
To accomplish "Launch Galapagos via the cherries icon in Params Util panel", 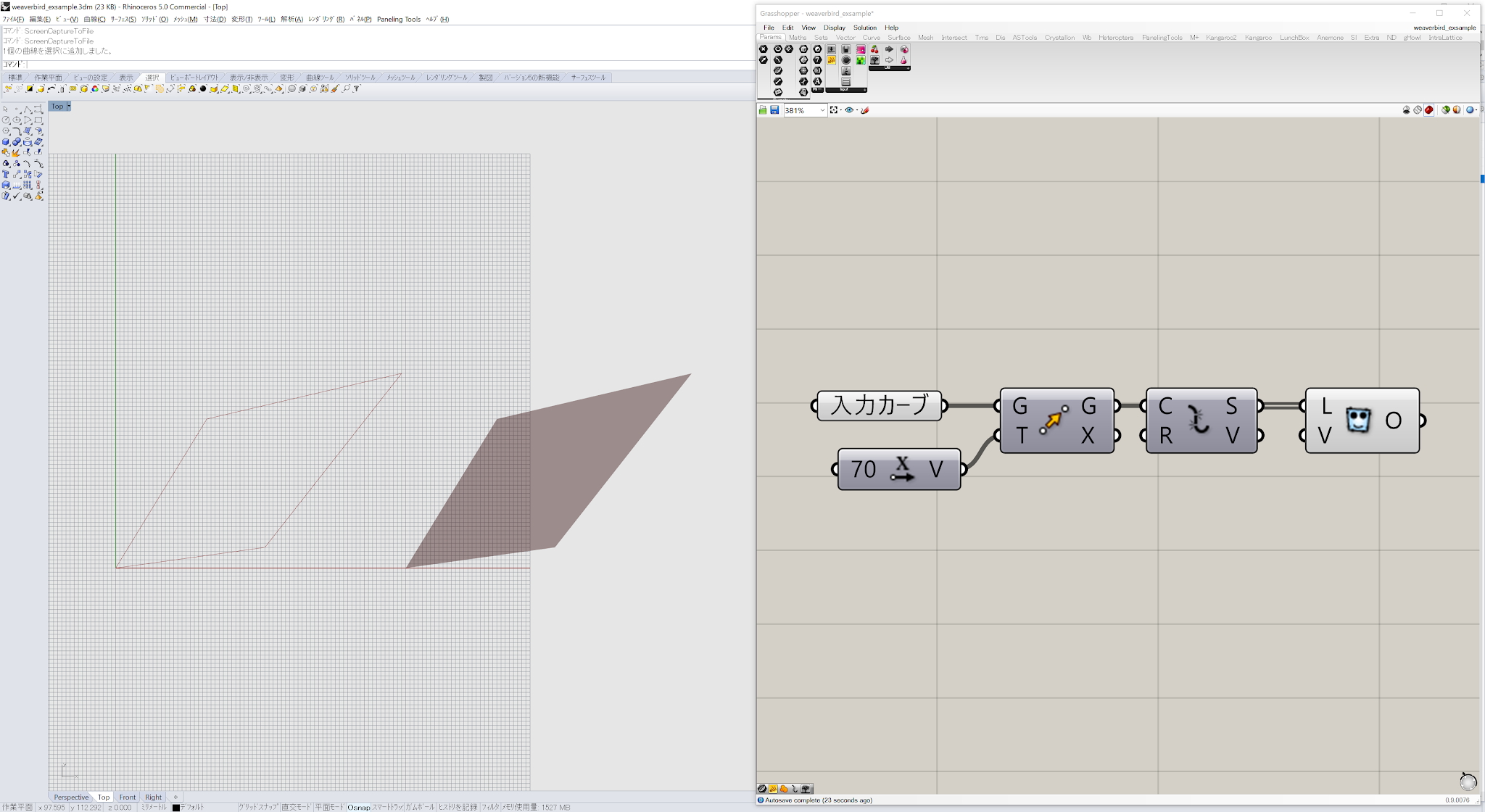I will 874,49.
